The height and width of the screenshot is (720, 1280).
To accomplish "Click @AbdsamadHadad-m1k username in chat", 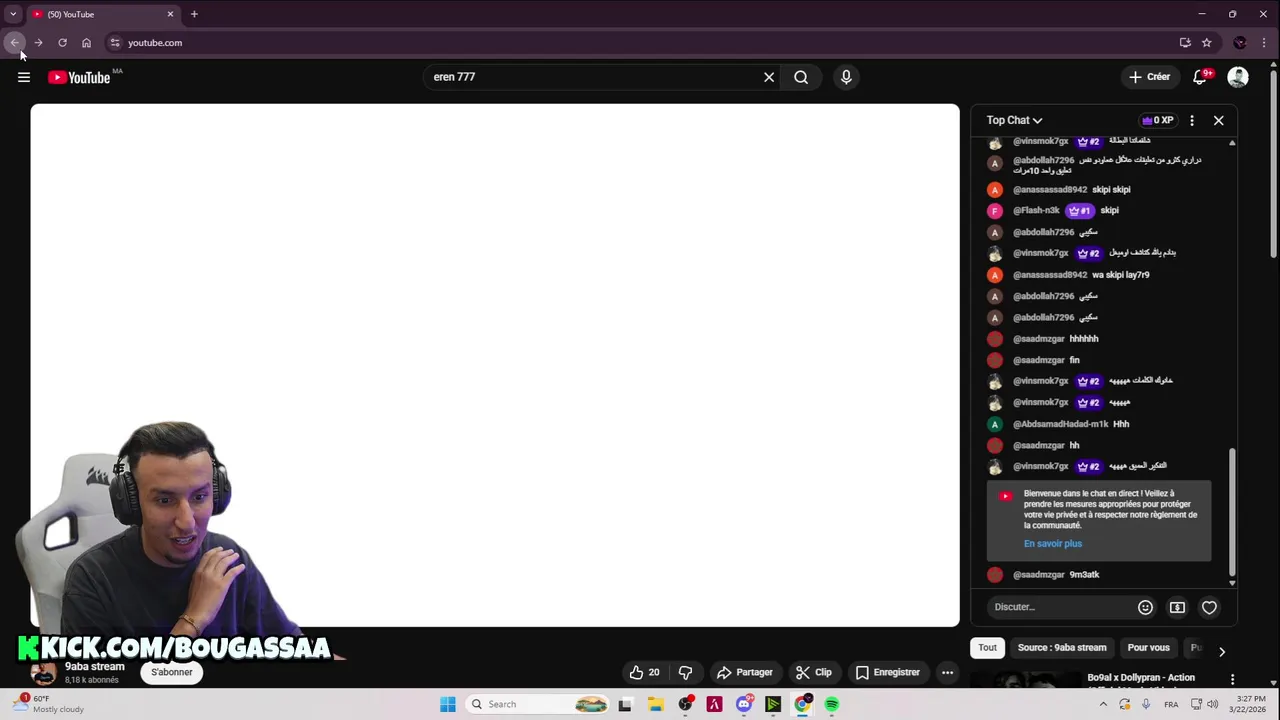I will (1060, 424).
